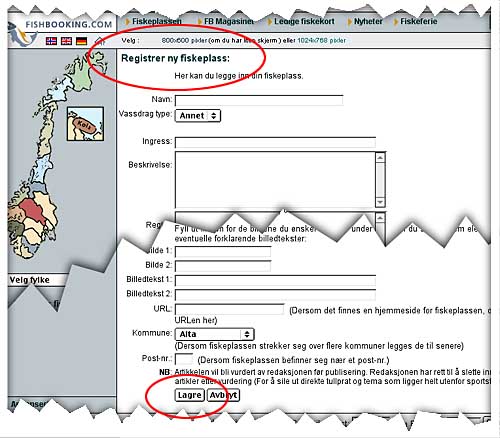
Task: Click the Avbryt button
Action: (223, 395)
